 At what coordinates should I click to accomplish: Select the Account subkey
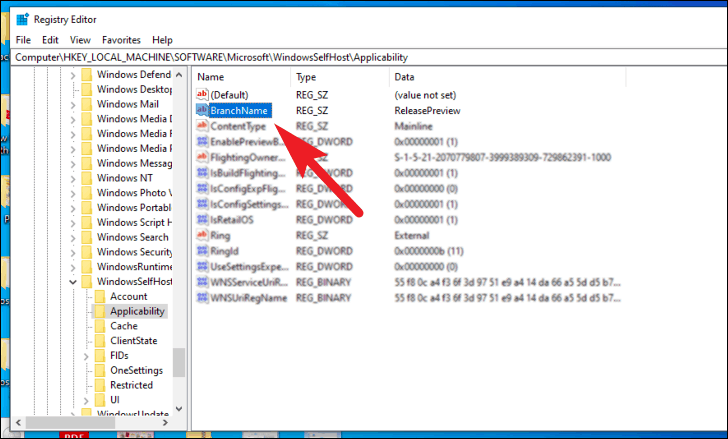coord(129,296)
